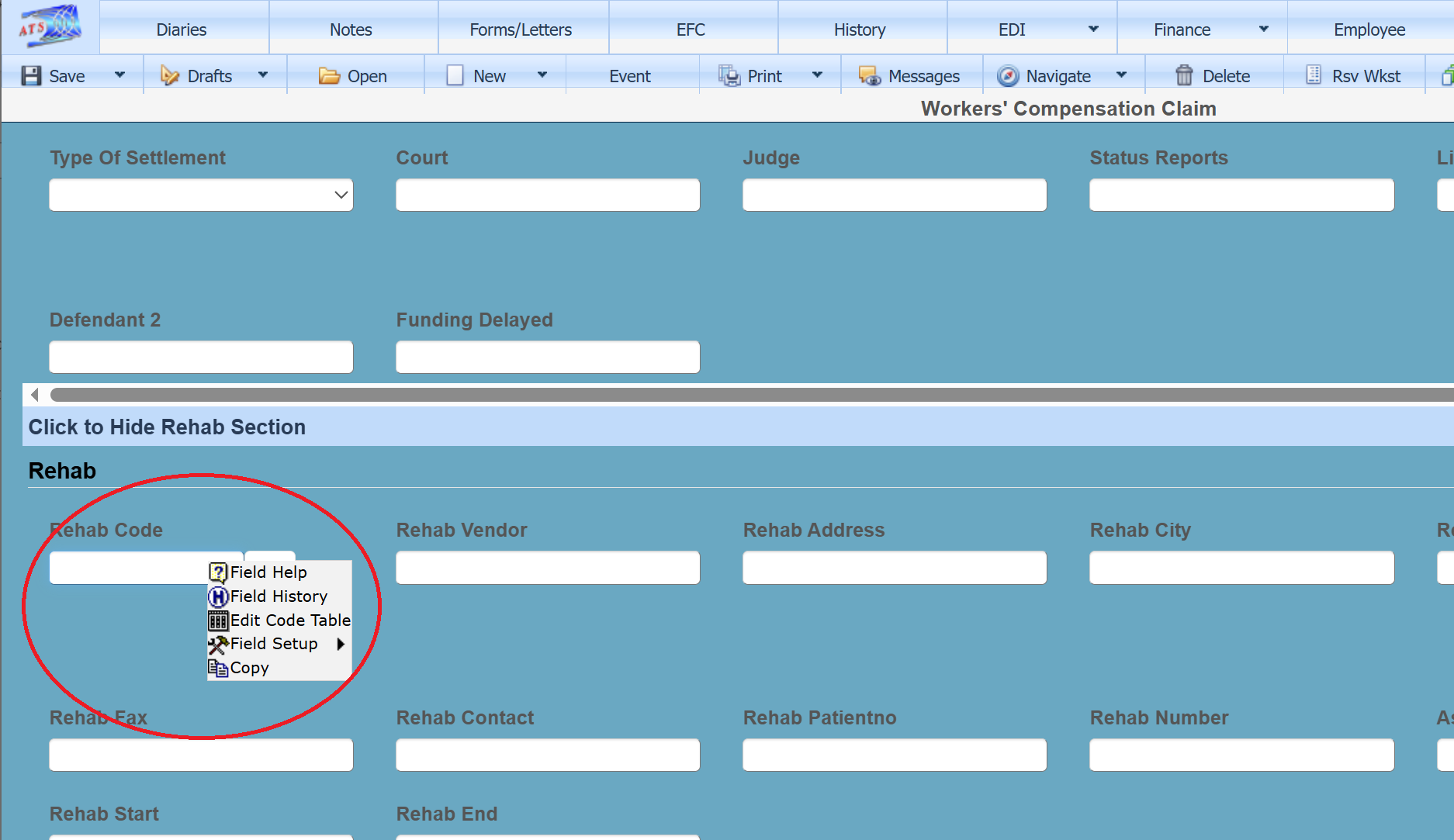Select Field History from context menu

point(279,596)
